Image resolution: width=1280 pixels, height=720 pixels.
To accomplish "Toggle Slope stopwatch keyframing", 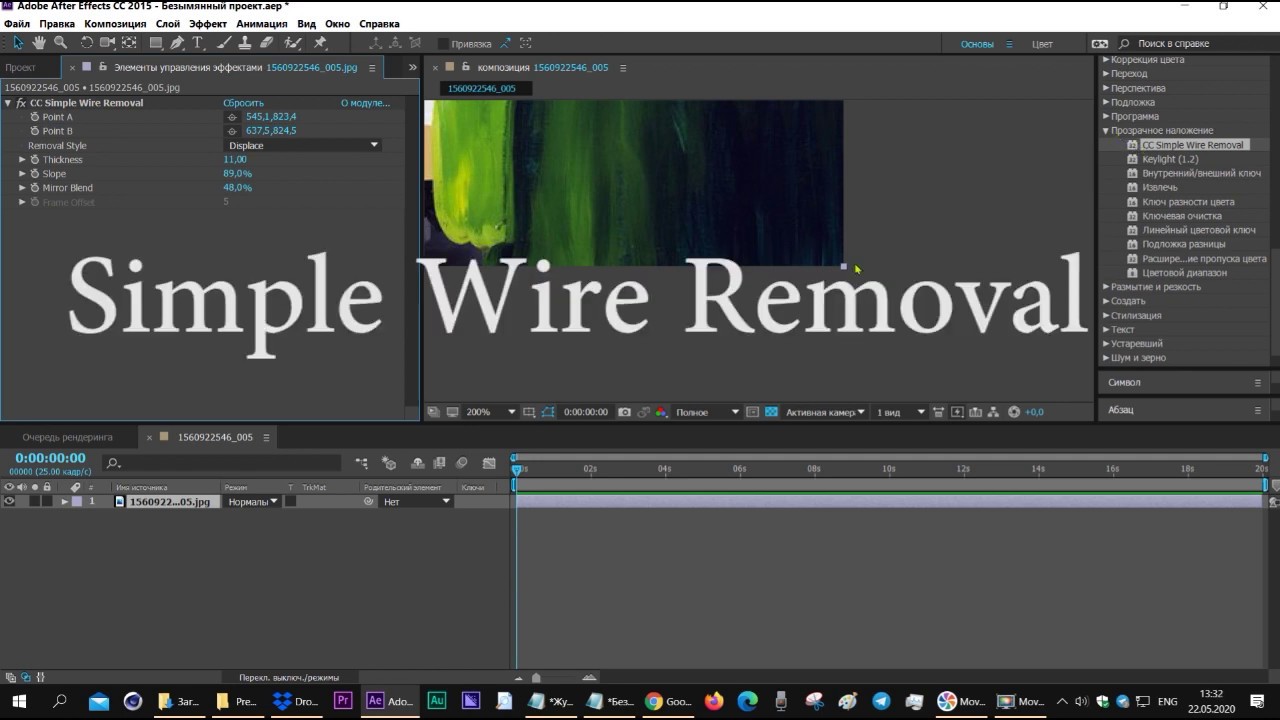I will click(x=34, y=174).
